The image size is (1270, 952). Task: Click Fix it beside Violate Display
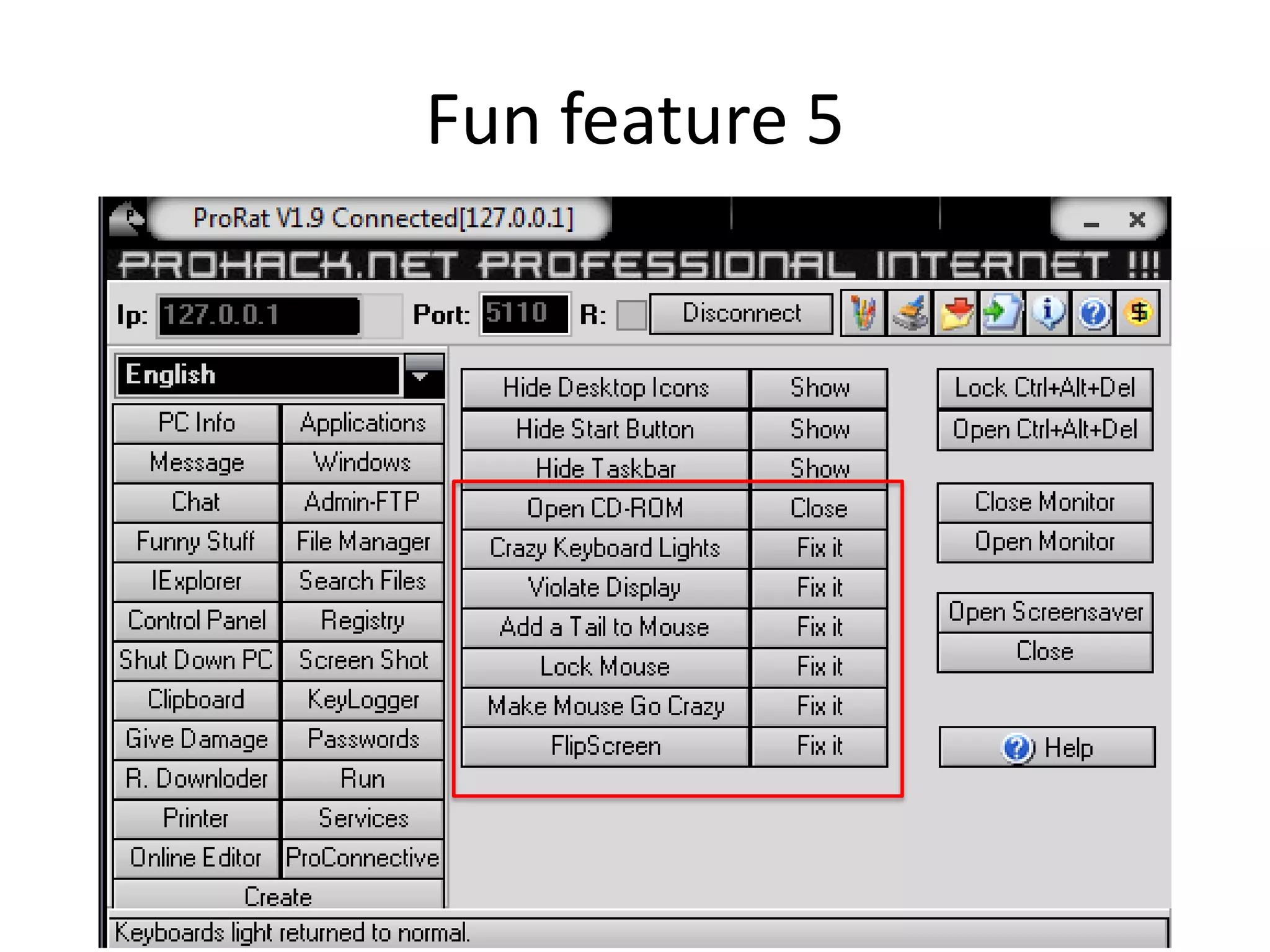819,588
